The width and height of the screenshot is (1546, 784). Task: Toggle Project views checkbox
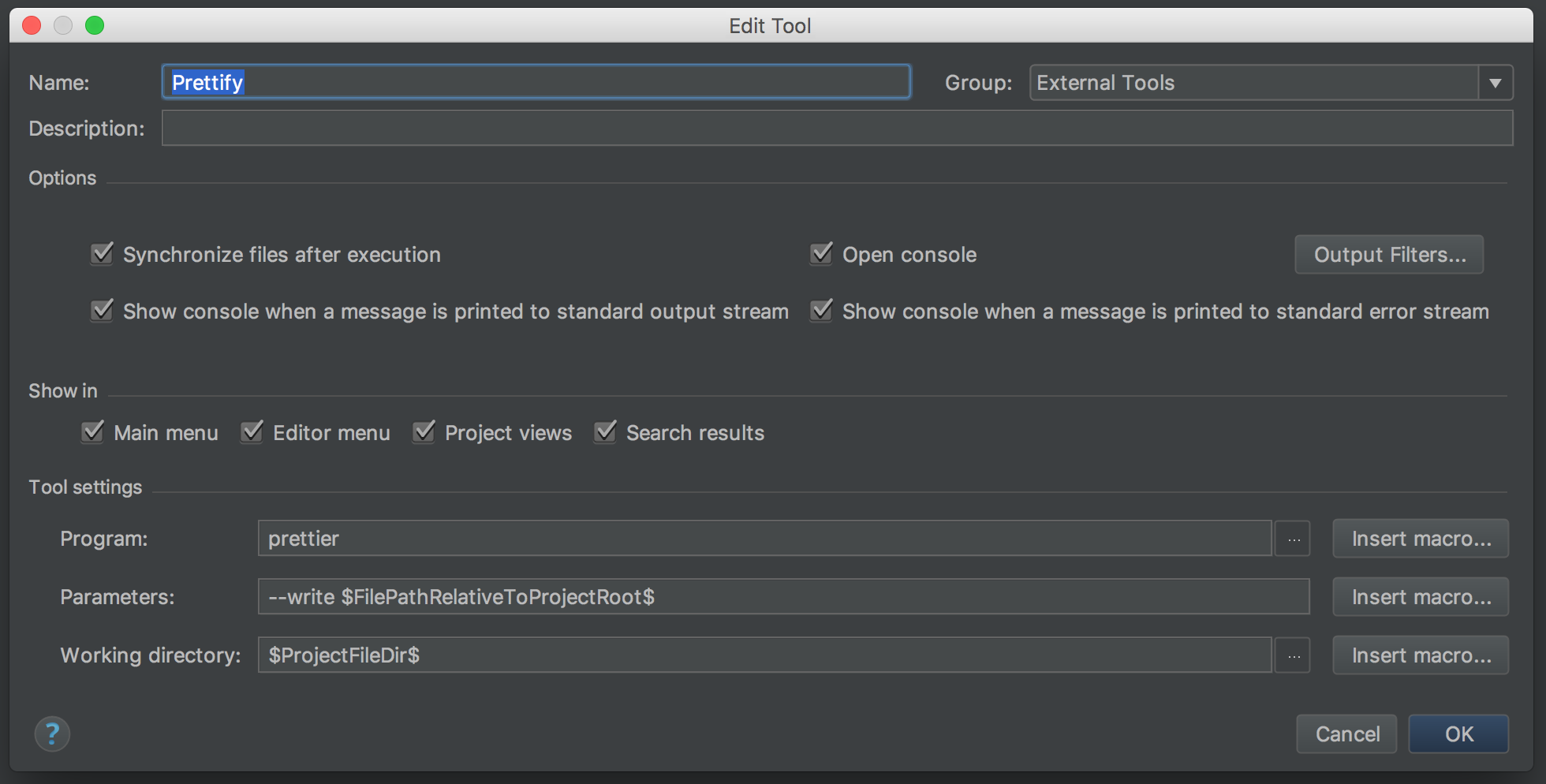[x=424, y=432]
